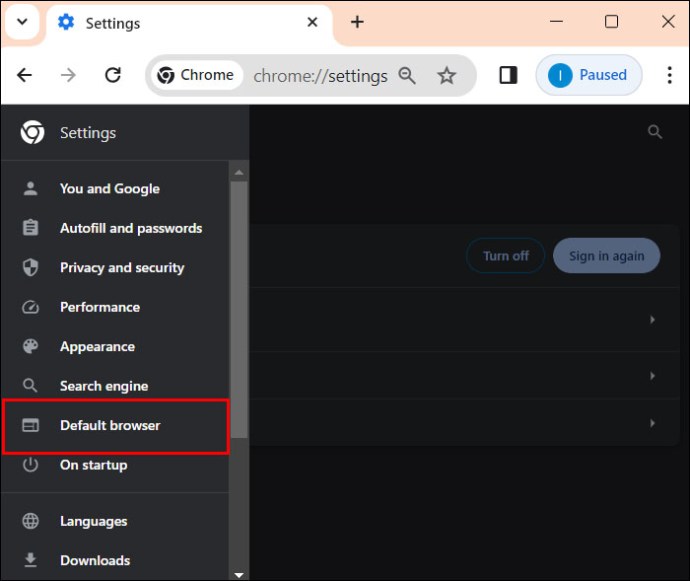Minimize the Chrome window
The width and height of the screenshot is (690, 581).
pyautogui.click(x=556, y=21)
